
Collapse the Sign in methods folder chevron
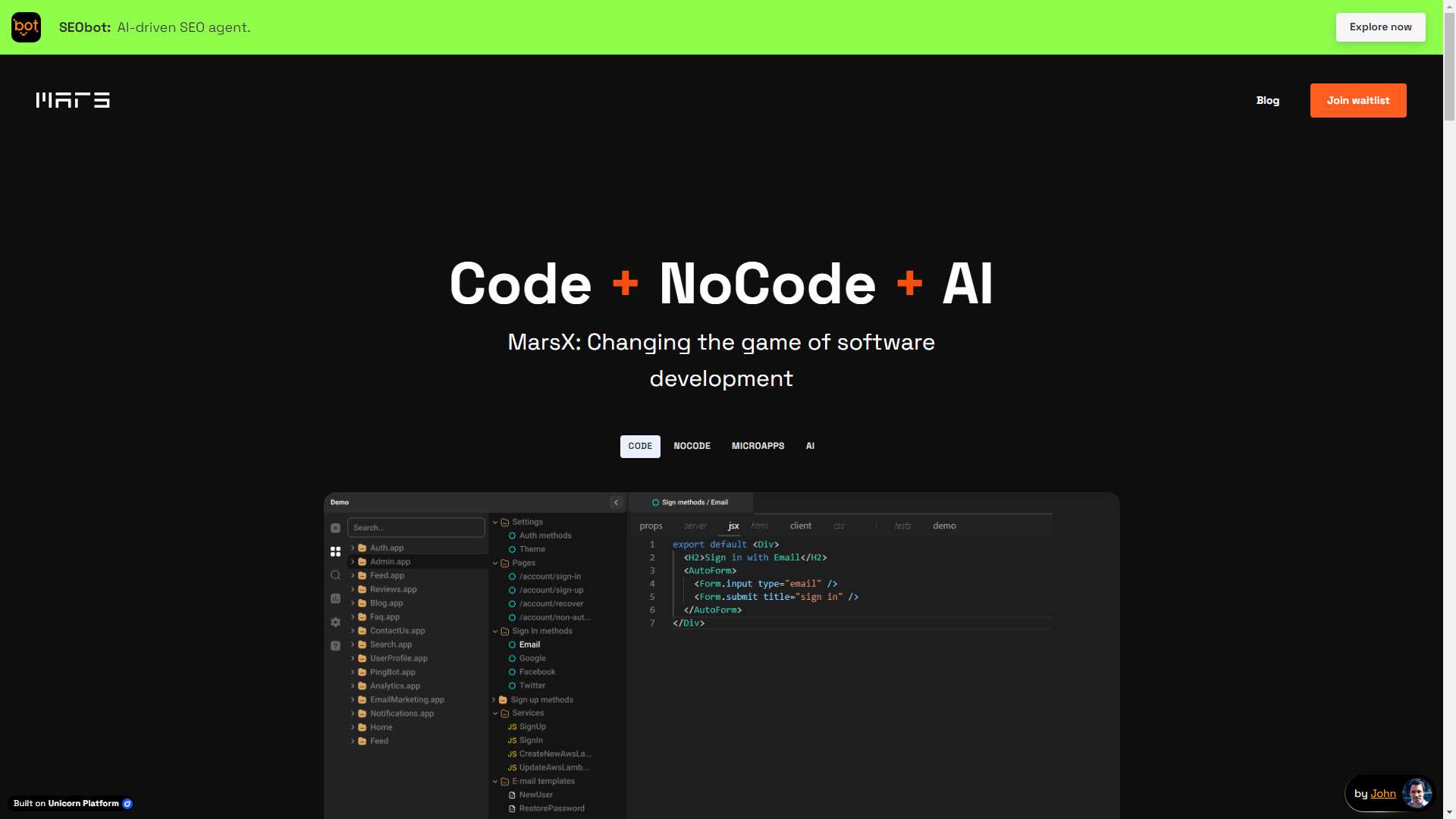495,632
